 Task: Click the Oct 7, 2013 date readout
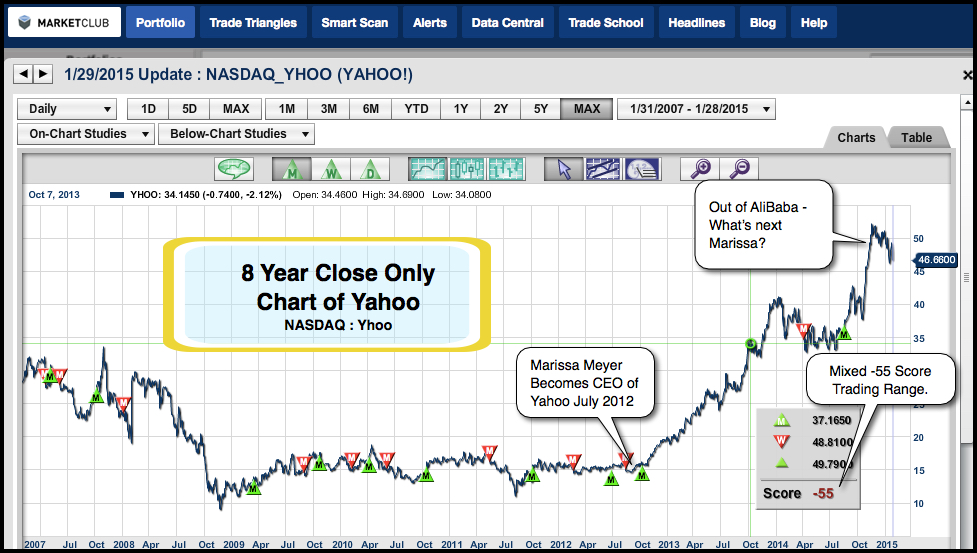pyautogui.click(x=54, y=195)
